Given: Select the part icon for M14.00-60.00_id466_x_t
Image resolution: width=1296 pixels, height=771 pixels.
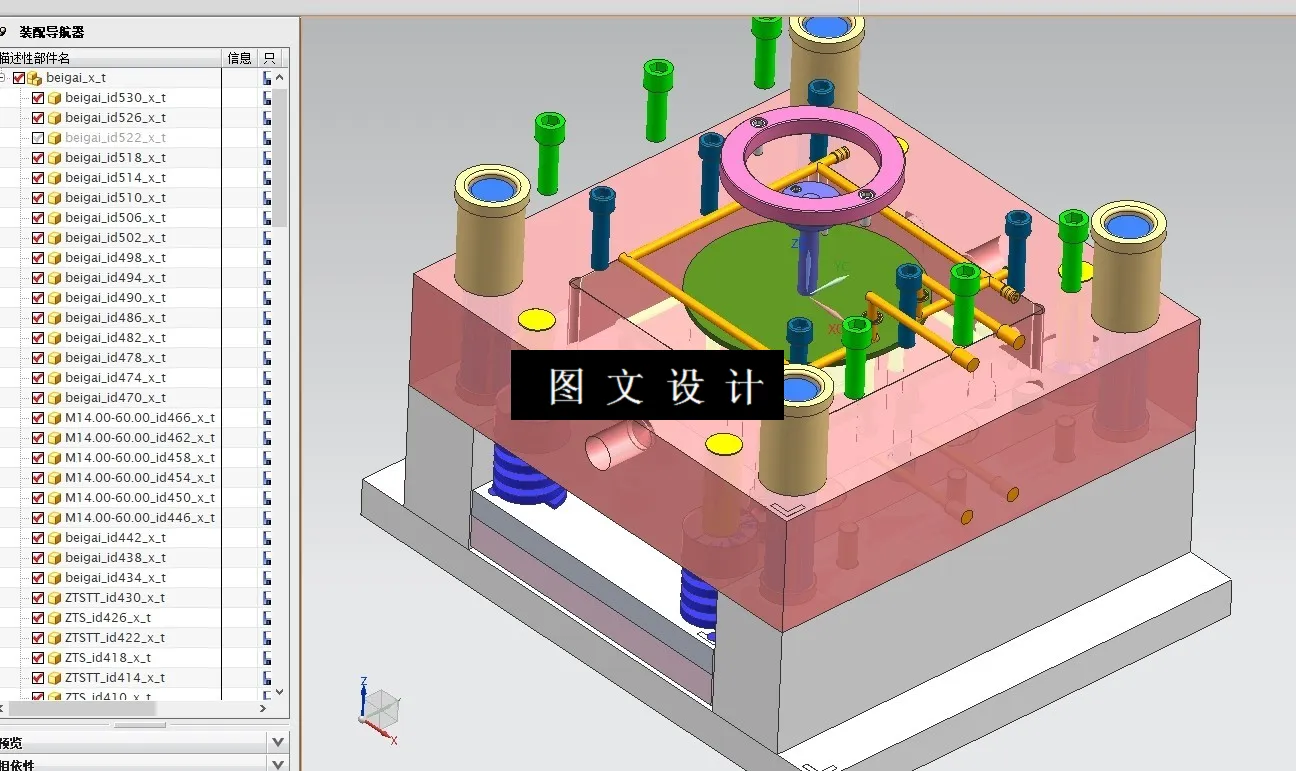Looking at the screenshot, I should 55,417.
